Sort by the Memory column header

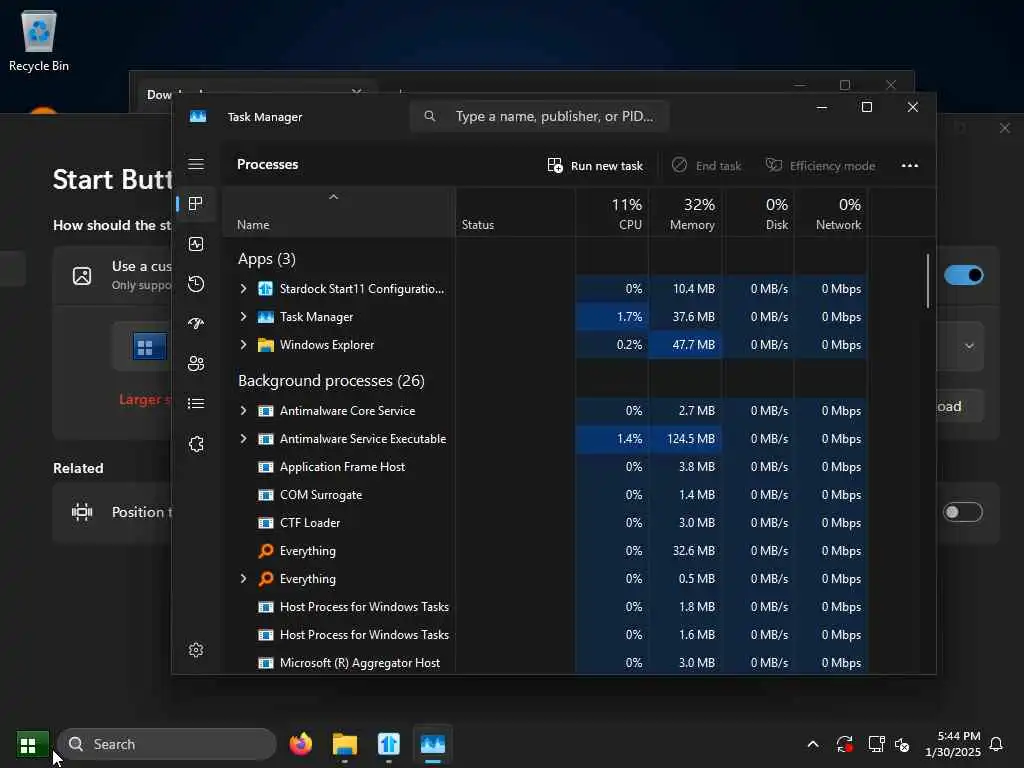click(x=686, y=214)
